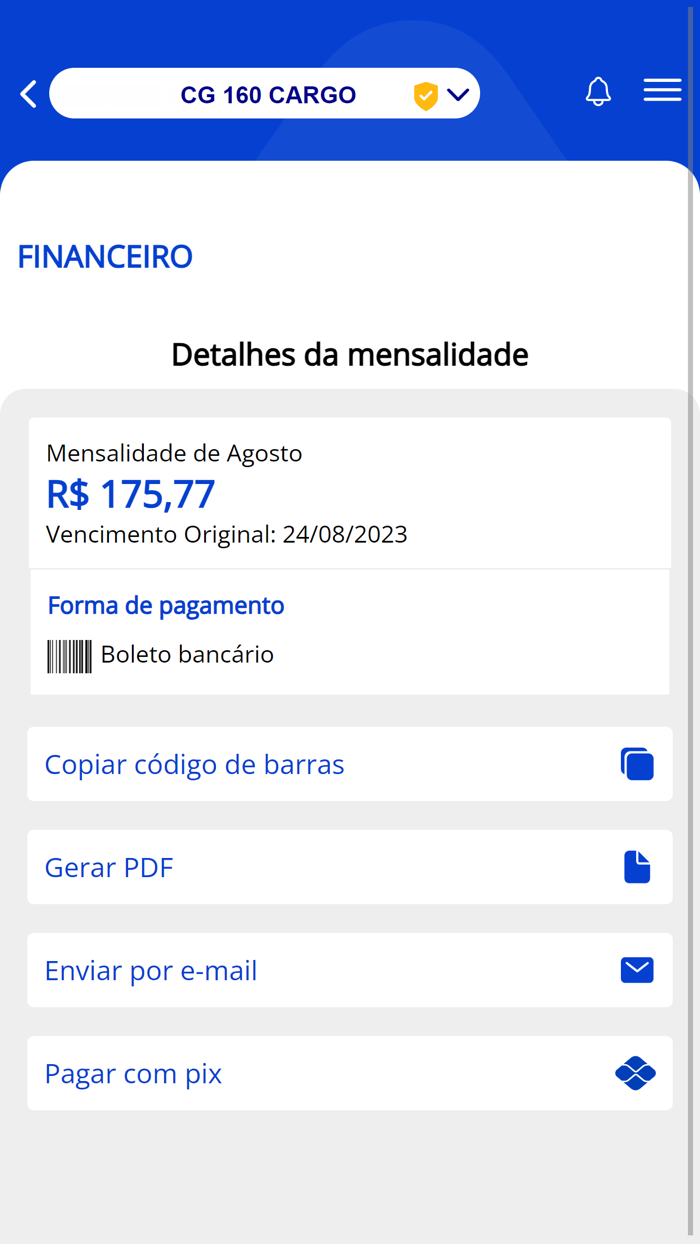
Task: Click Enviar por e-mail
Action: 150,970
